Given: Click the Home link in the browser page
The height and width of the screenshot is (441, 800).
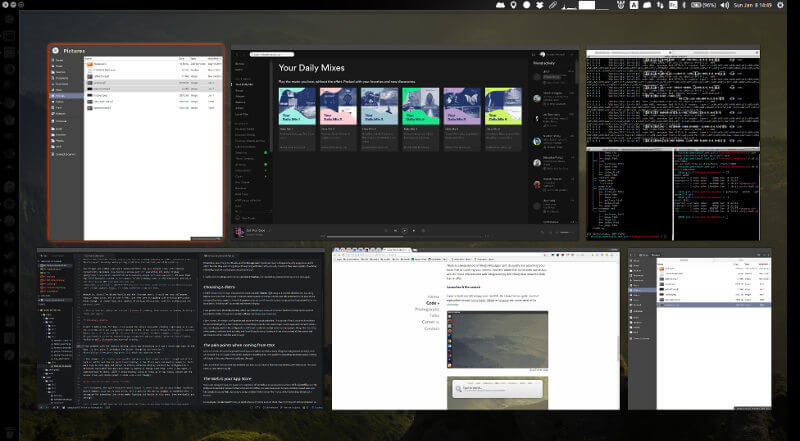Looking at the screenshot, I should [x=433, y=297].
